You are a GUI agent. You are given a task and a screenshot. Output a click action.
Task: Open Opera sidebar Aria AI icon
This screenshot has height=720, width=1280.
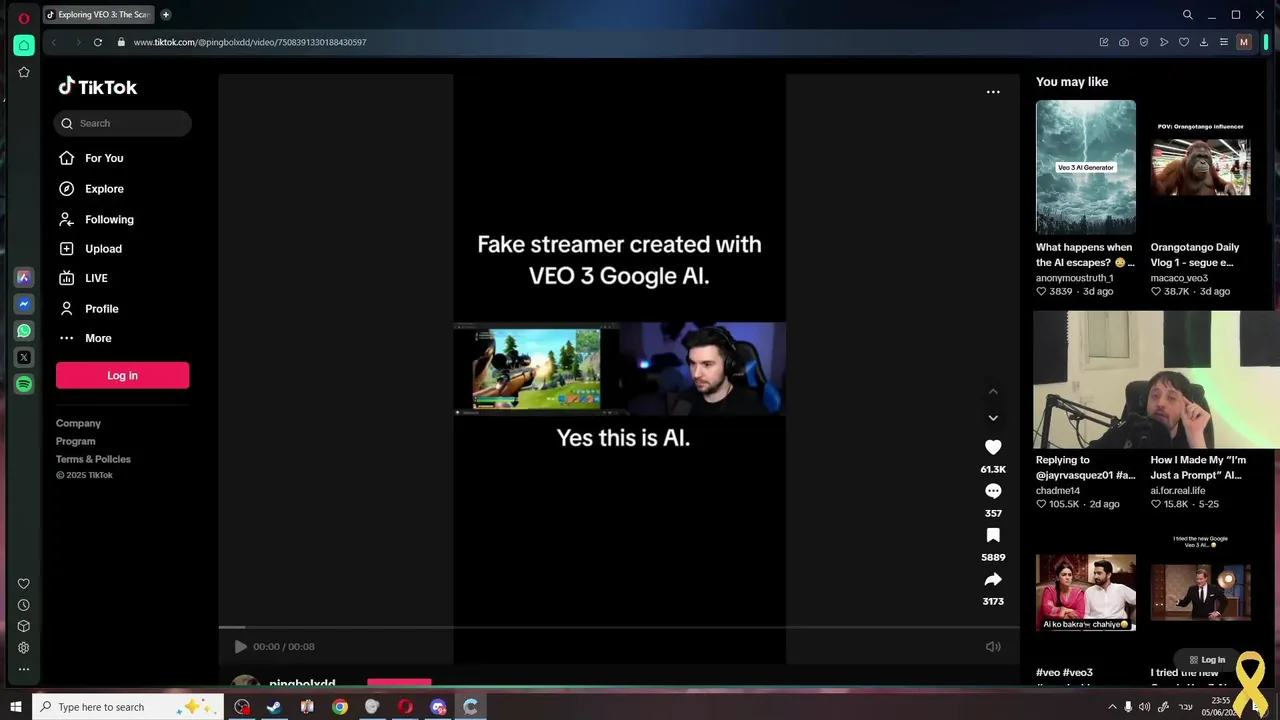tap(24, 277)
